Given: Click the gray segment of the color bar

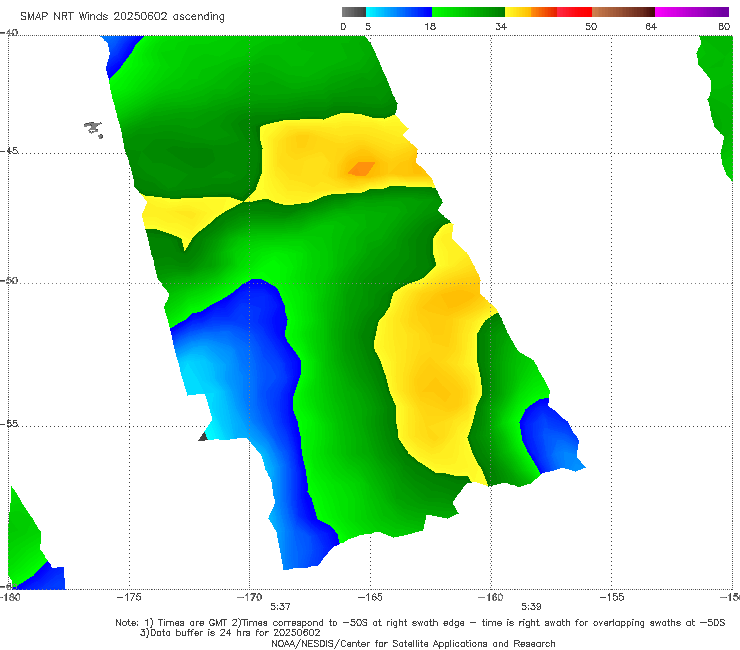Looking at the screenshot, I should pos(354,12).
